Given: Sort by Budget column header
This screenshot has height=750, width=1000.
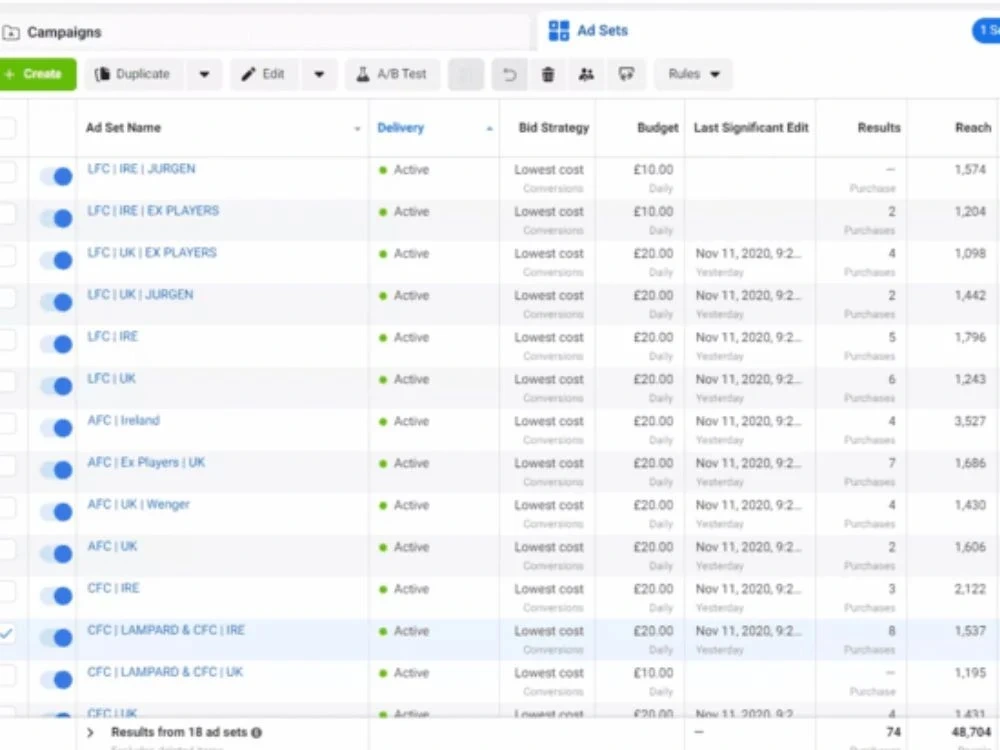Looking at the screenshot, I should 658,128.
